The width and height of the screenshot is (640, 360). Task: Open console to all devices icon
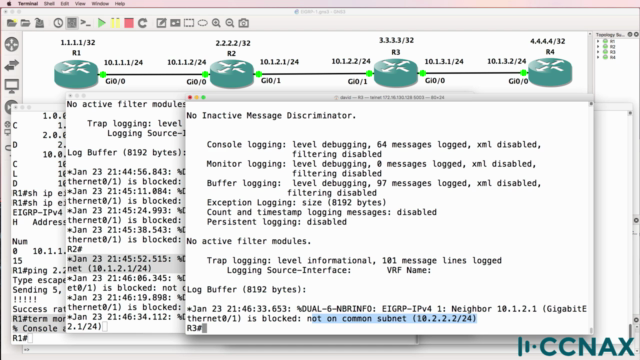click(x=85, y=23)
